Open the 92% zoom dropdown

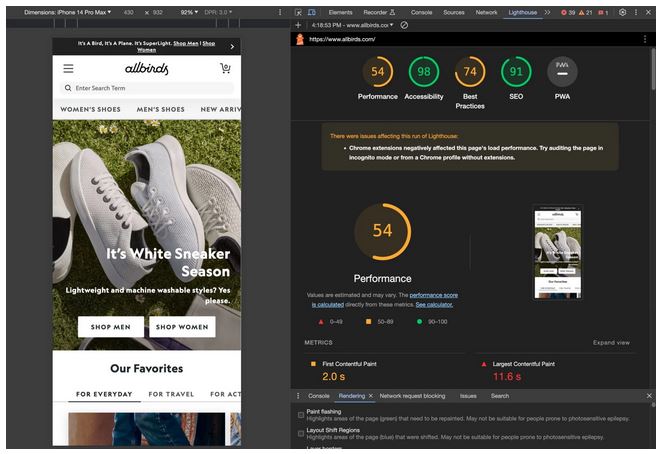(189, 12)
